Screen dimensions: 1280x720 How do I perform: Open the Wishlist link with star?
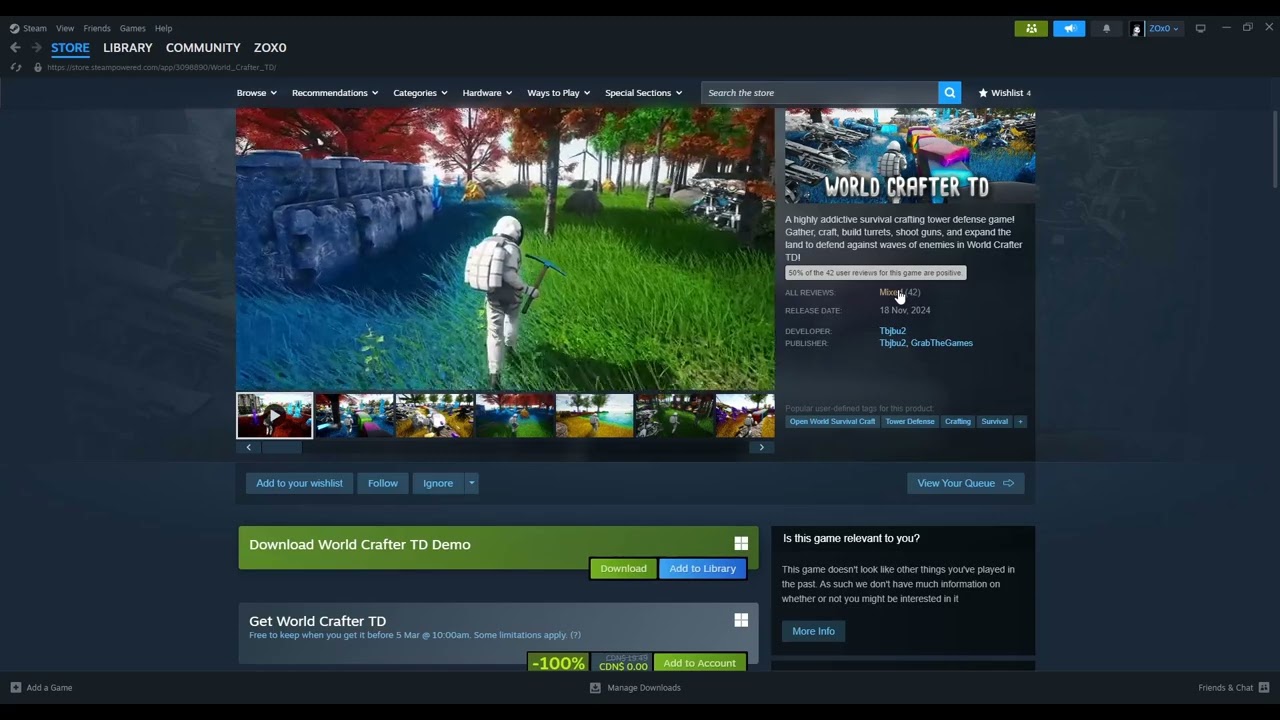[x=1004, y=93]
